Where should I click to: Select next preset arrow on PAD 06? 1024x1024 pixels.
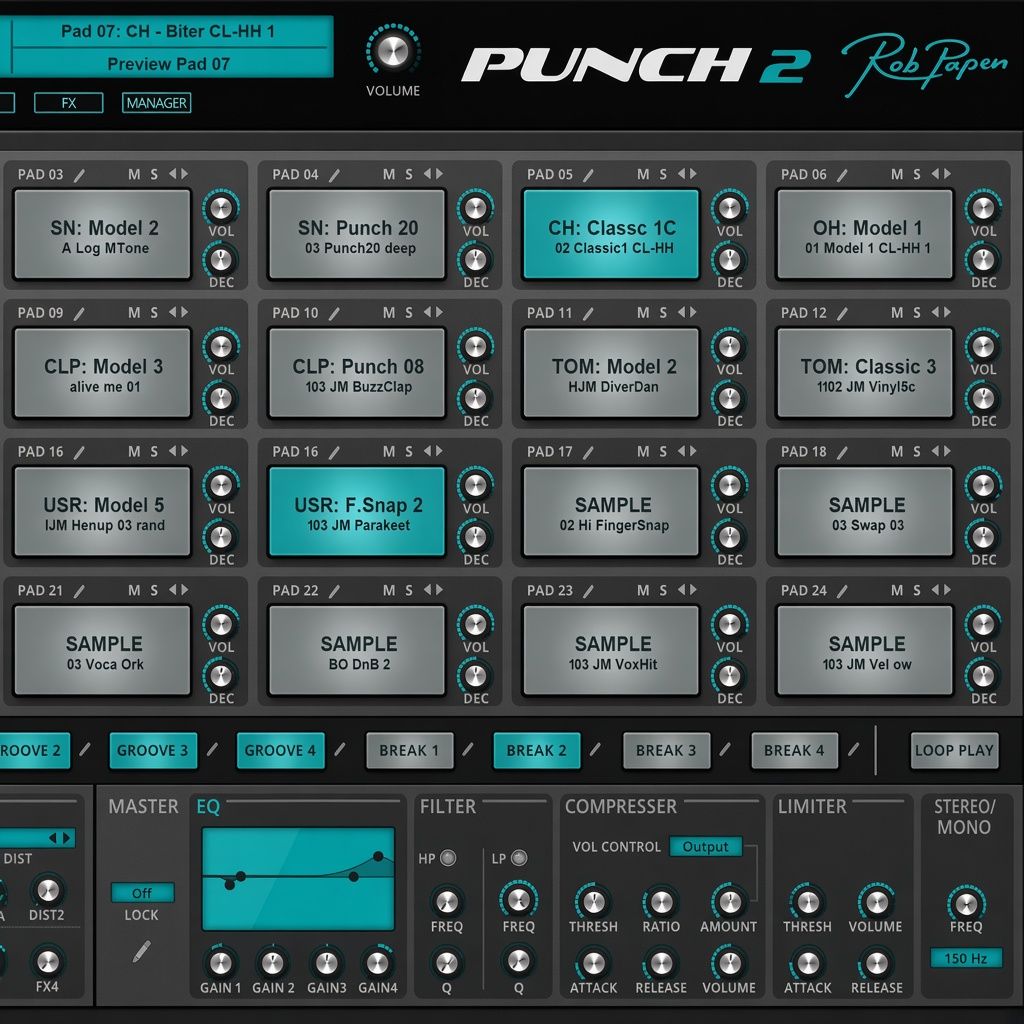[x=947, y=174]
